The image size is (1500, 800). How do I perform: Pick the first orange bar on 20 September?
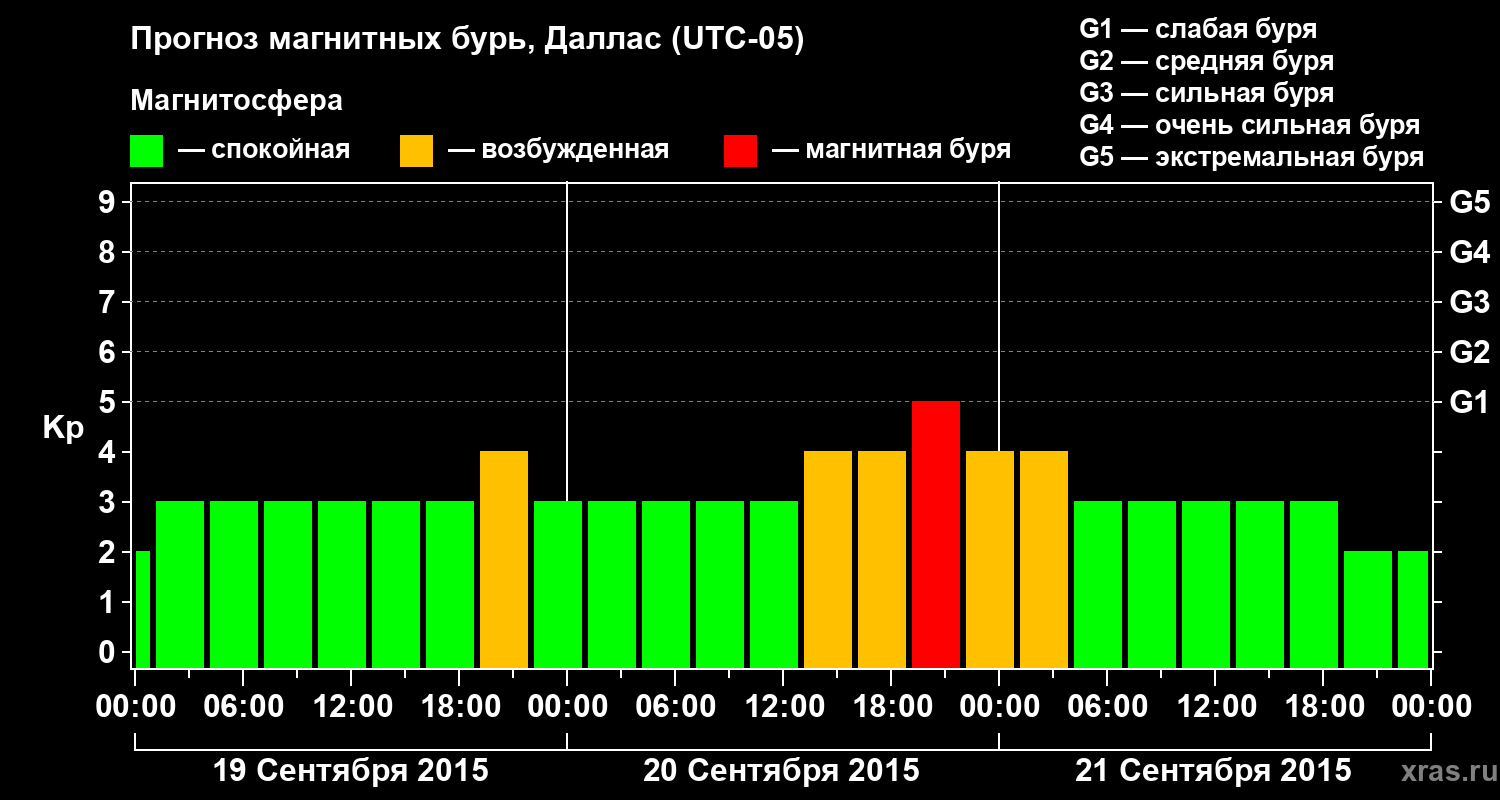click(828, 560)
